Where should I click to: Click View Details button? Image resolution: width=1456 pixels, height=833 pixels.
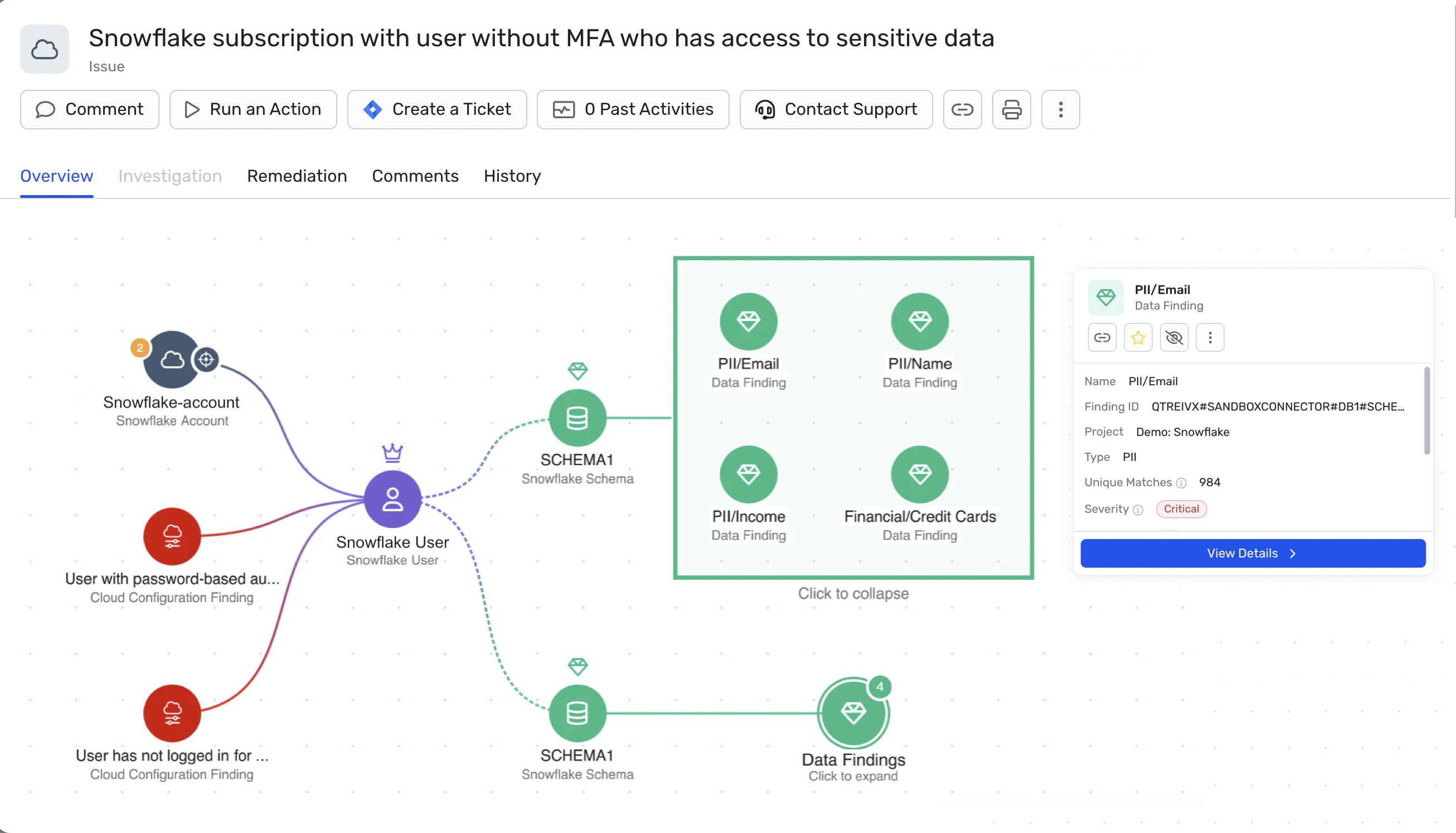click(1253, 553)
